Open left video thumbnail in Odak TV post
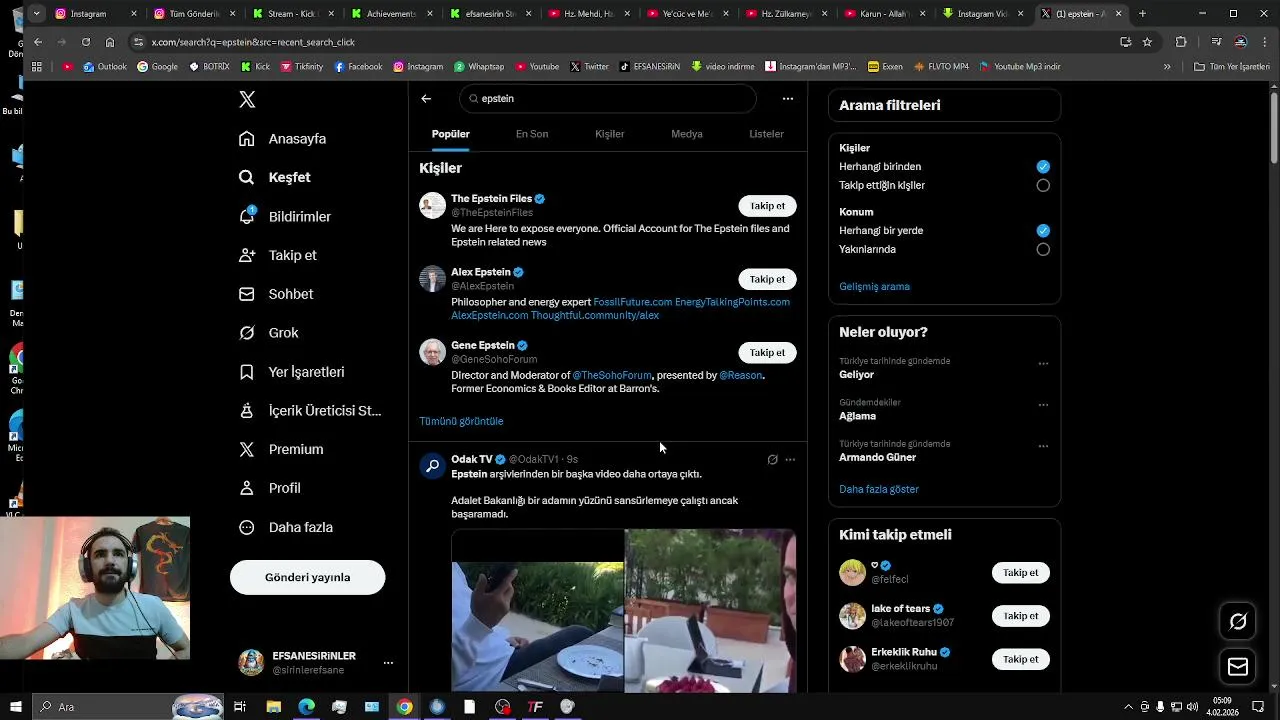1280x720 pixels. (x=538, y=610)
